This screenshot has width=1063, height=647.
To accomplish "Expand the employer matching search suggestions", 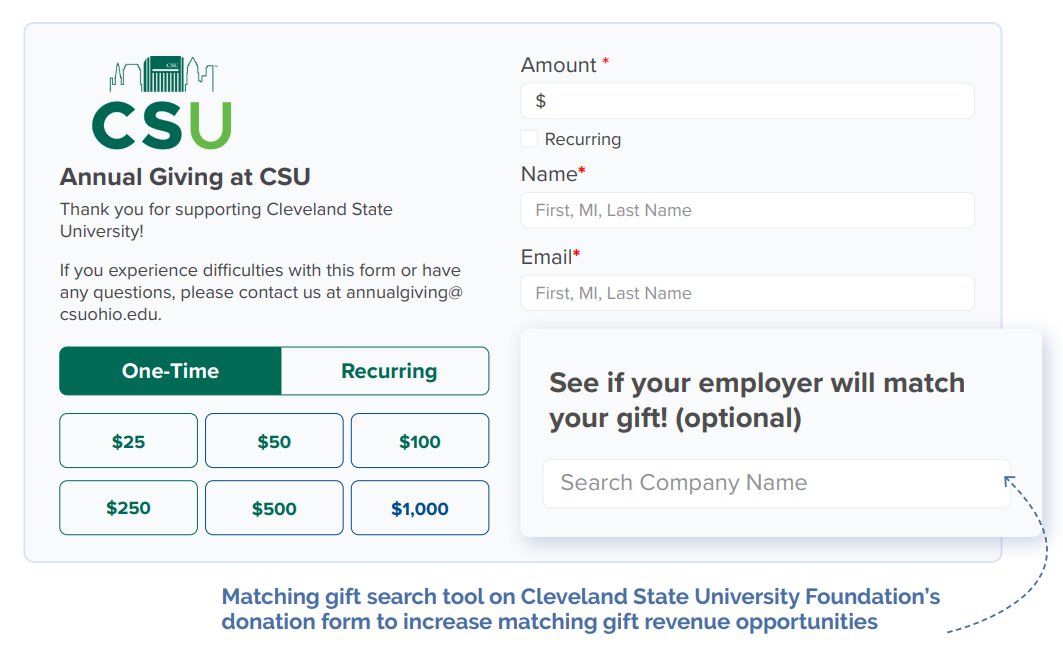I will [776, 483].
